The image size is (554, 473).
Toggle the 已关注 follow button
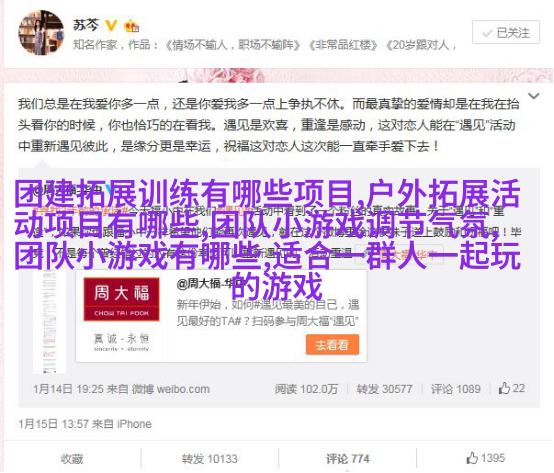[506, 32]
